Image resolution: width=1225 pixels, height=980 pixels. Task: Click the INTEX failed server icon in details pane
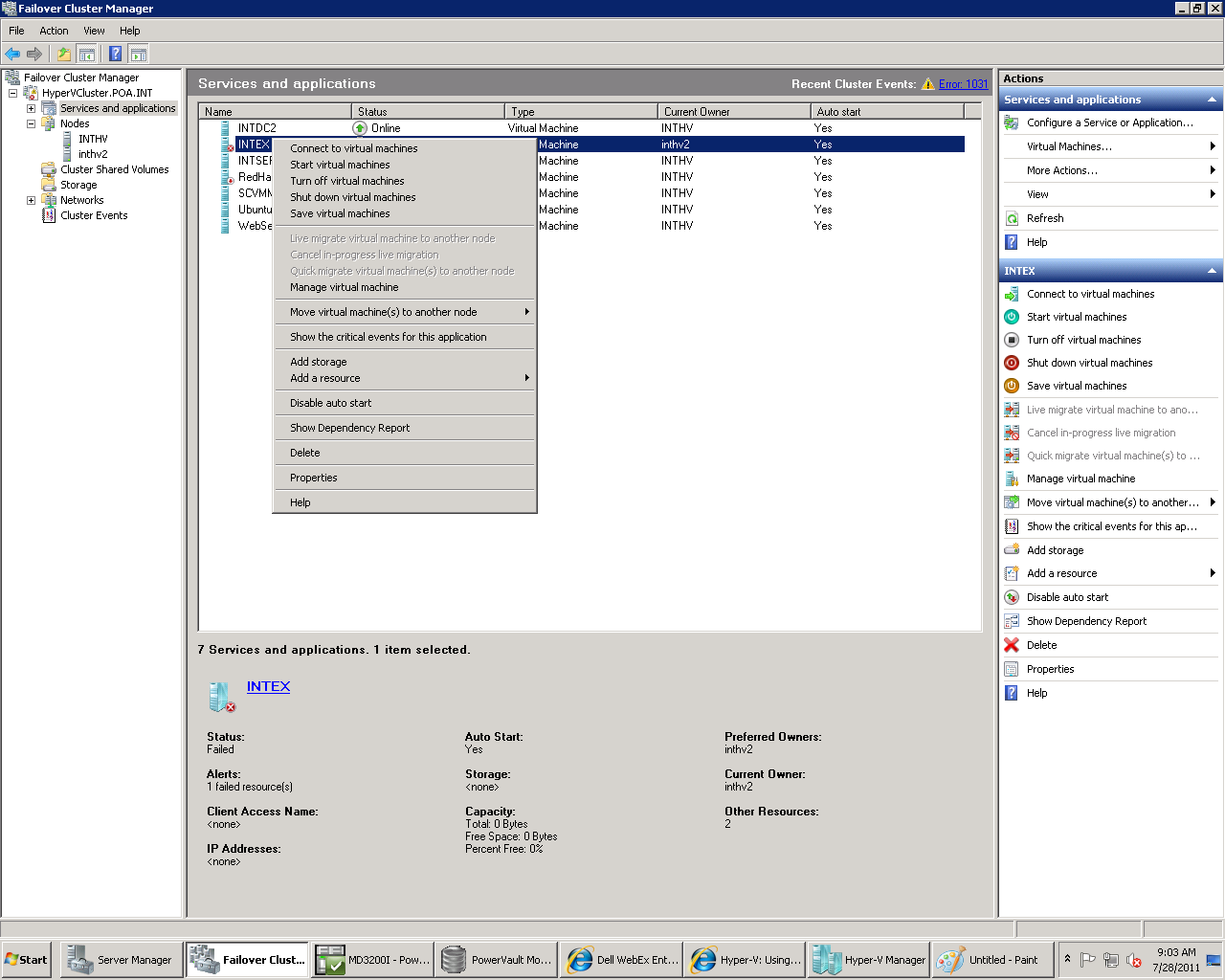click(221, 697)
